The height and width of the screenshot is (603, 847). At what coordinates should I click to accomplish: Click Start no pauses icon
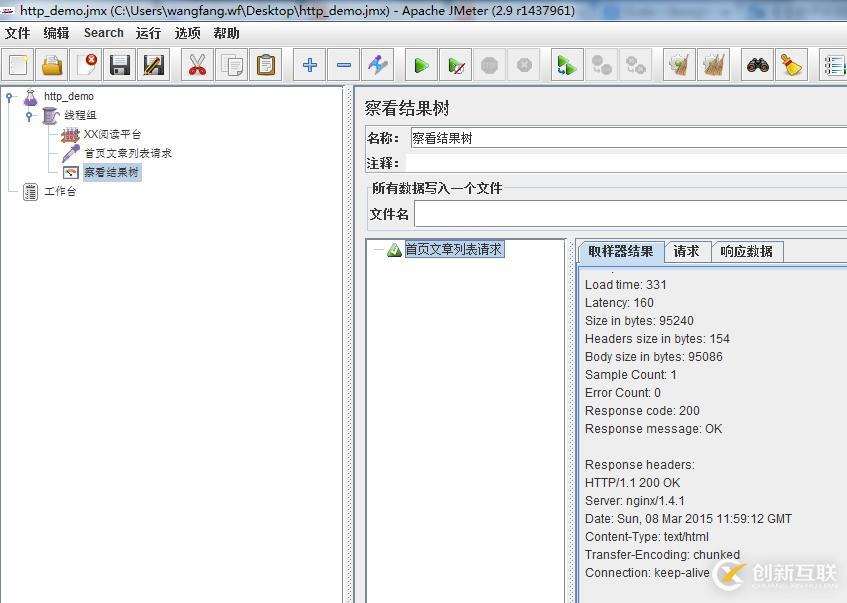coord(455,65)
